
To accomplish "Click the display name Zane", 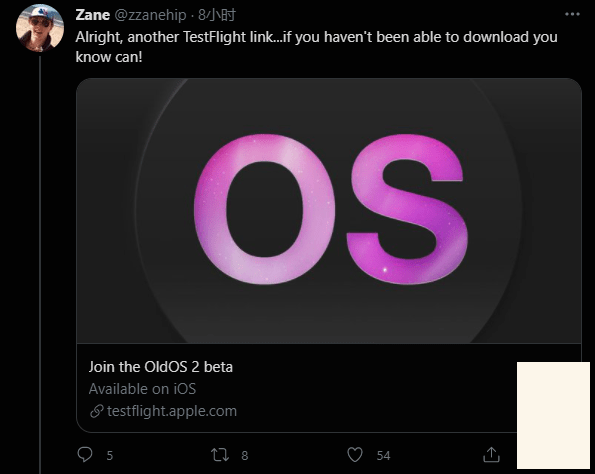I will [x=93, y=15].
